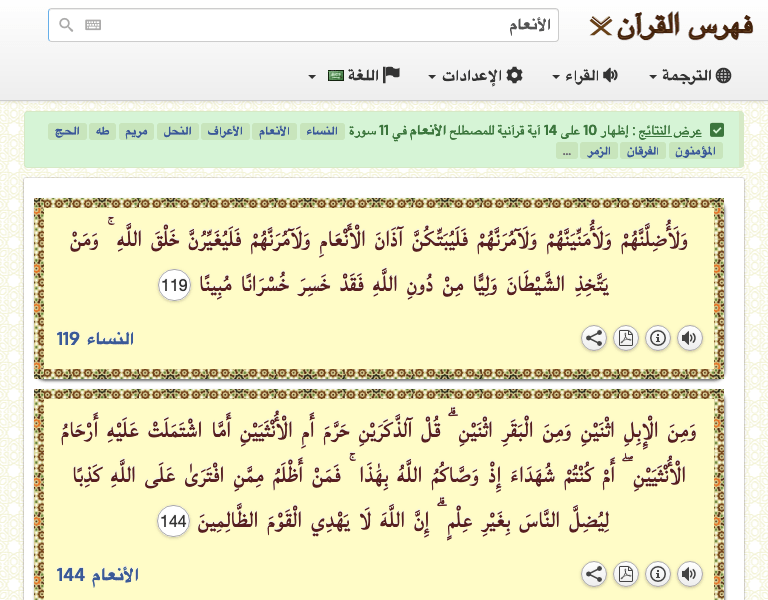Export An-Nisa 119 verse as PDF
Image resolution: width=768 pixels, height=600 pixels.
pyautogui.click(x=625, y=339)
